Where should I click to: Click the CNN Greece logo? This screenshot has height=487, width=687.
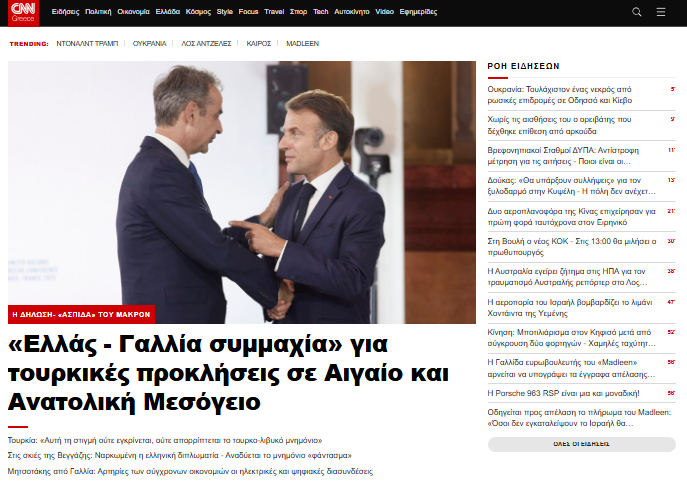23,13
